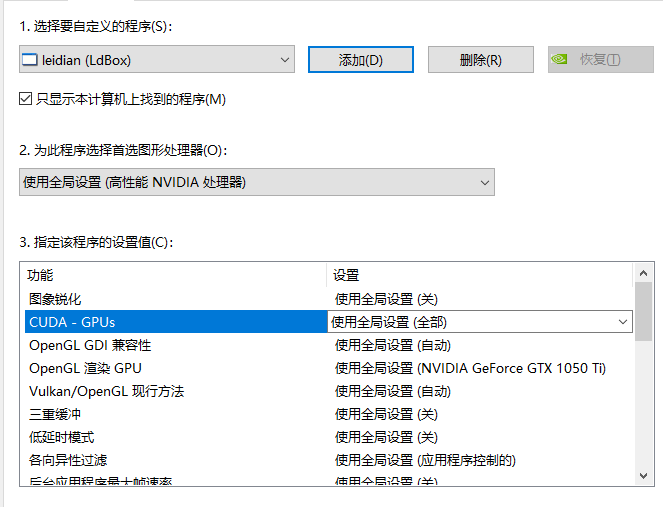Screen dimensions: 663x507
Task: Toggle the show only programs found checkbox
Action: tap(26, 99)
